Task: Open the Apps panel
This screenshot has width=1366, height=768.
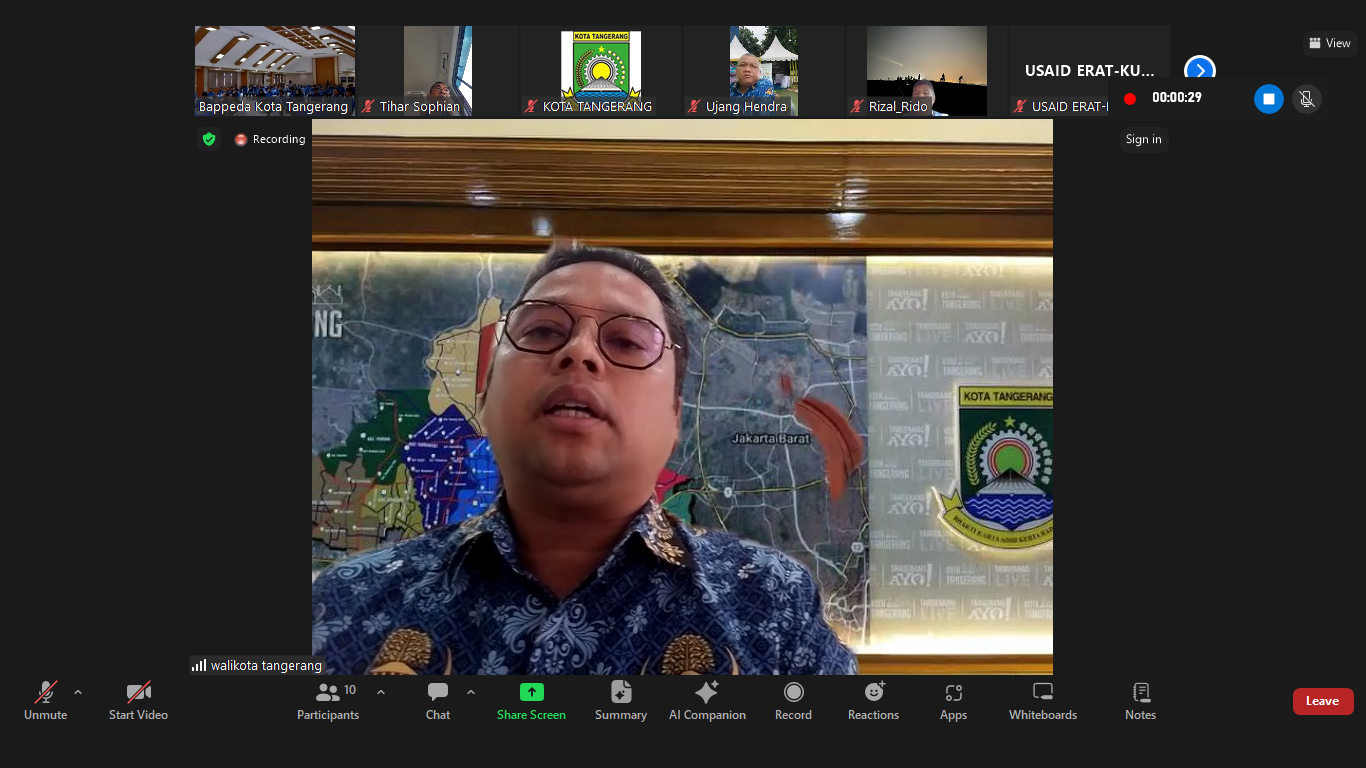Action: pos(953,700)
